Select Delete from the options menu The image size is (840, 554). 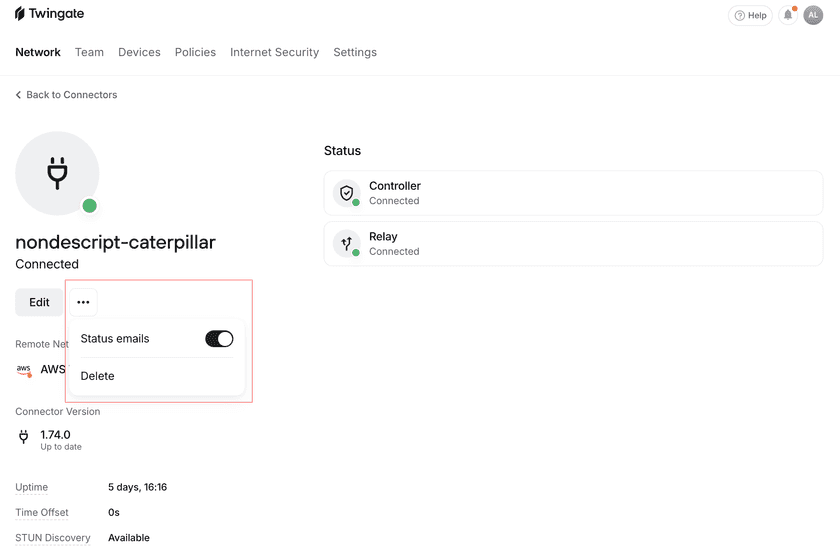point(98,376)
